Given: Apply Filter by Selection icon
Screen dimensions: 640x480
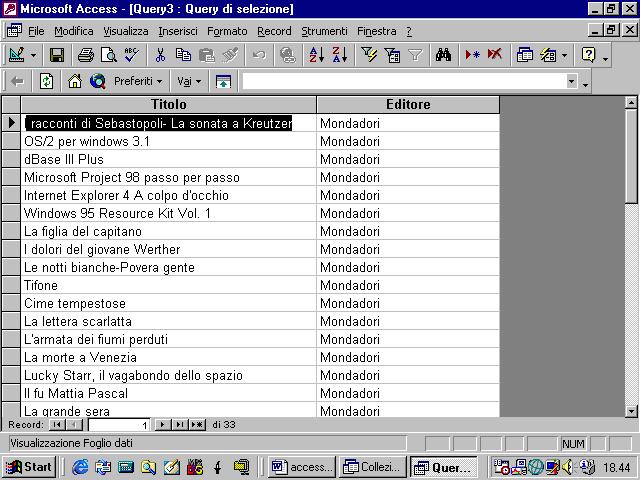Looking at the screenshot, I should tap(369, 55).
